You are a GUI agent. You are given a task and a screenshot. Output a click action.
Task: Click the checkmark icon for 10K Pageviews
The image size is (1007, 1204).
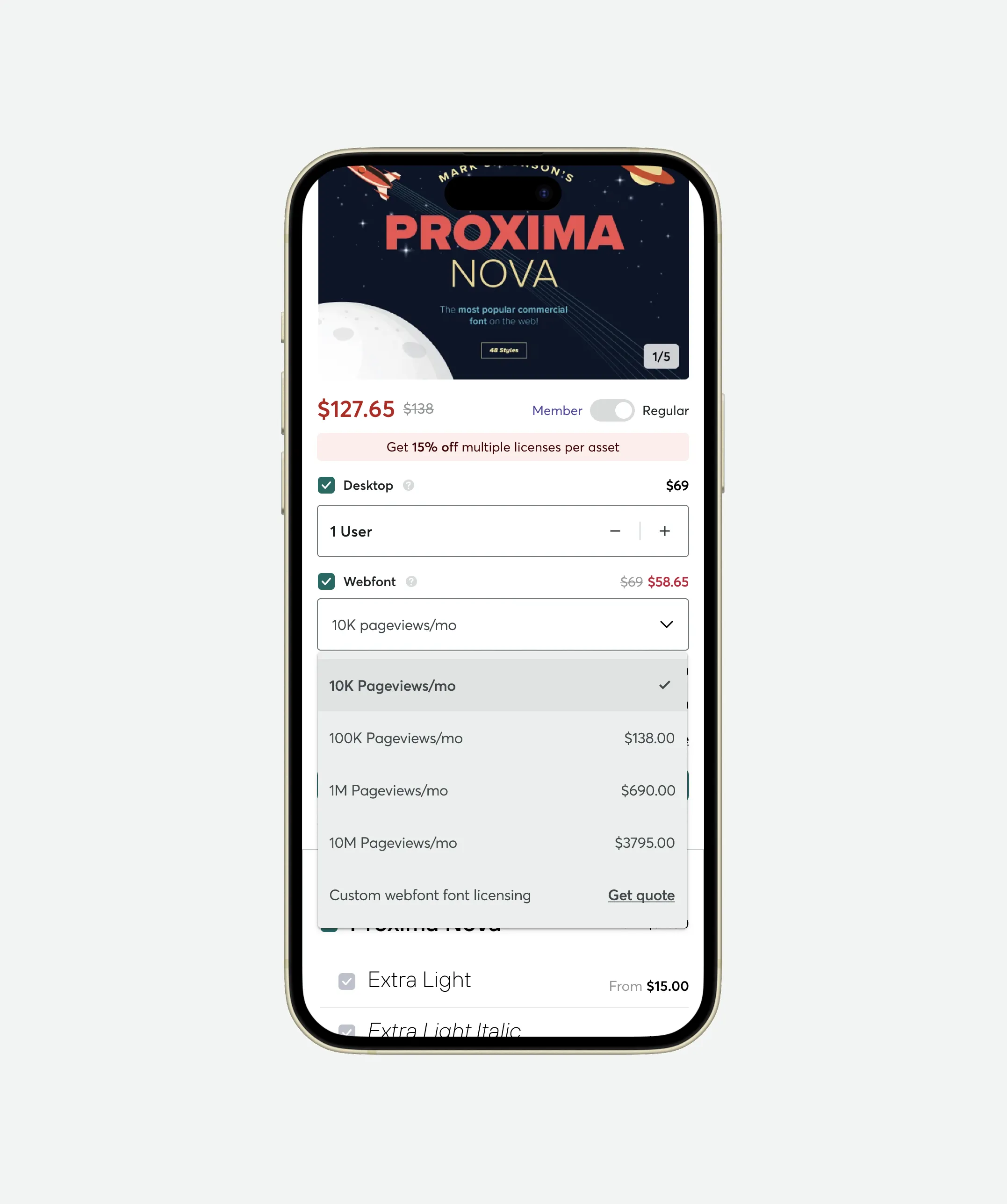[665, 685]
